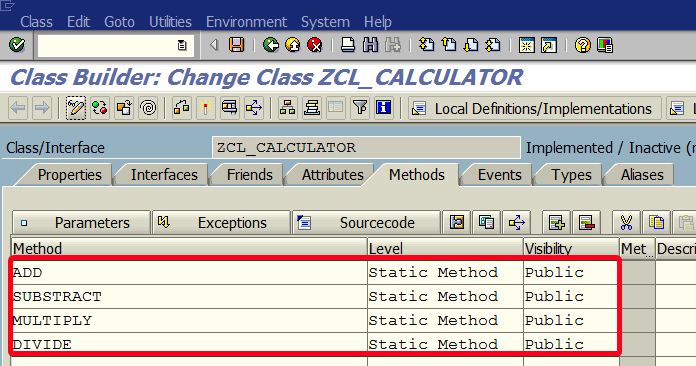
Task: Test the class with the Test/Execute icon
Action: coord(229,108)
